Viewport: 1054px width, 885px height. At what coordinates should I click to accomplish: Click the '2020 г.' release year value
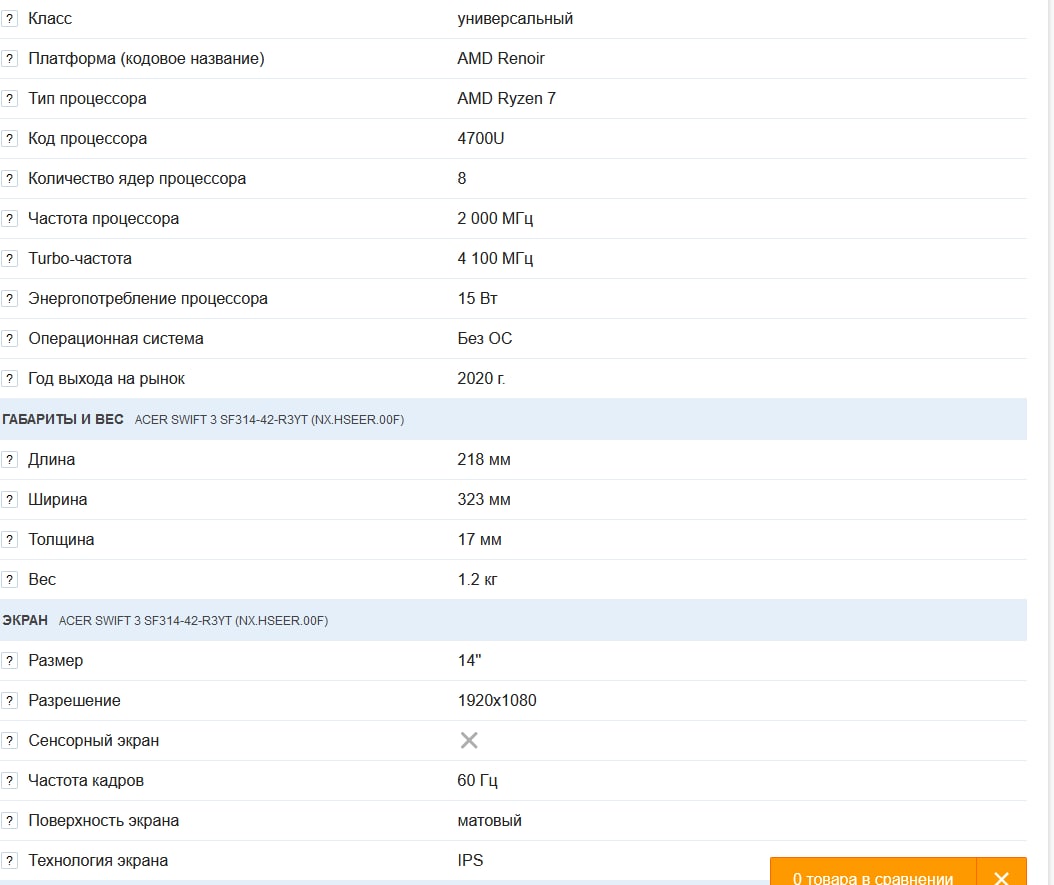tap(481, 378)
